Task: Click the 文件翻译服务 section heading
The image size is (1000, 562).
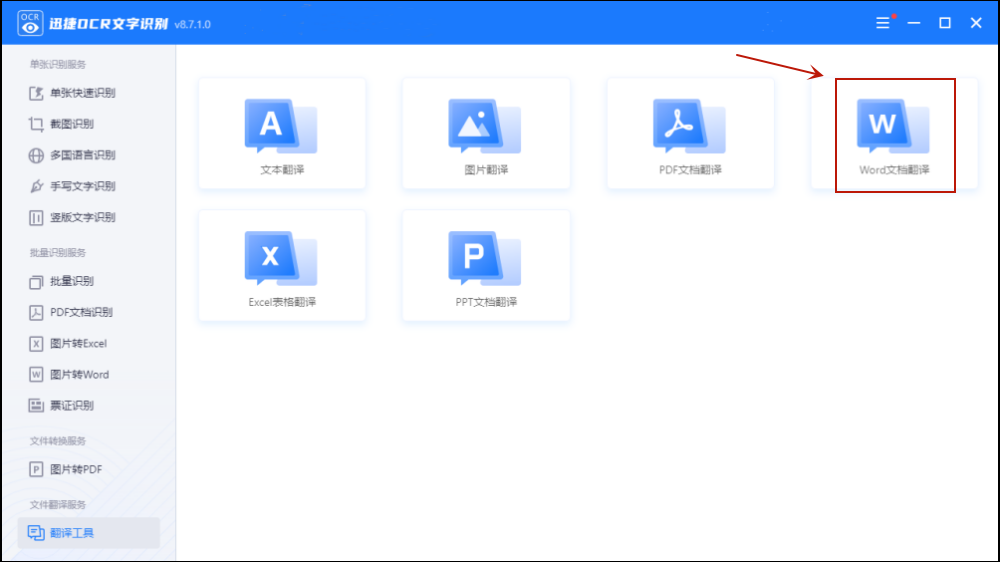Action: coord(57,505)
